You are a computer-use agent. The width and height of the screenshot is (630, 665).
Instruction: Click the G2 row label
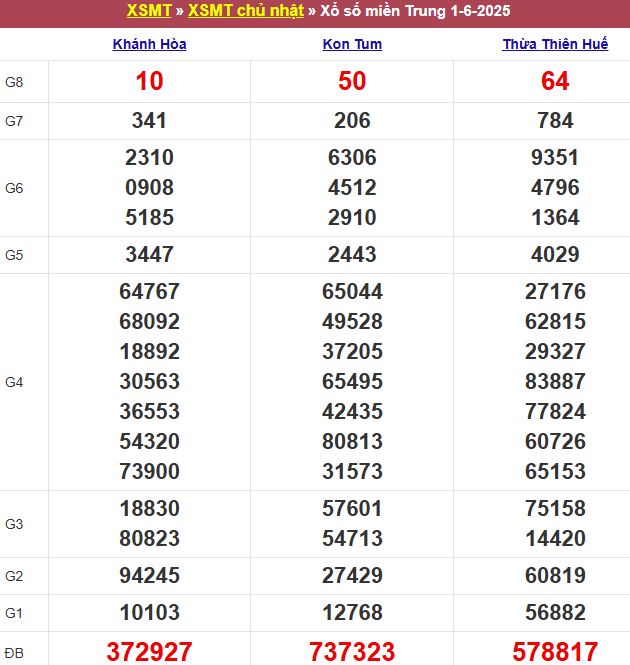pyautogui.click(x=14, y=576)
